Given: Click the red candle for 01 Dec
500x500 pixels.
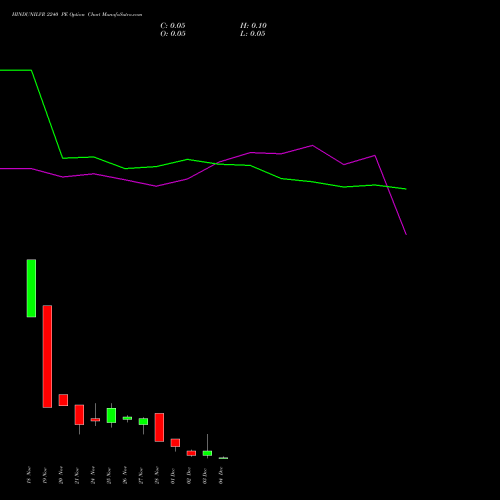Looking at the screenshot, I should (x=175, y=443).
